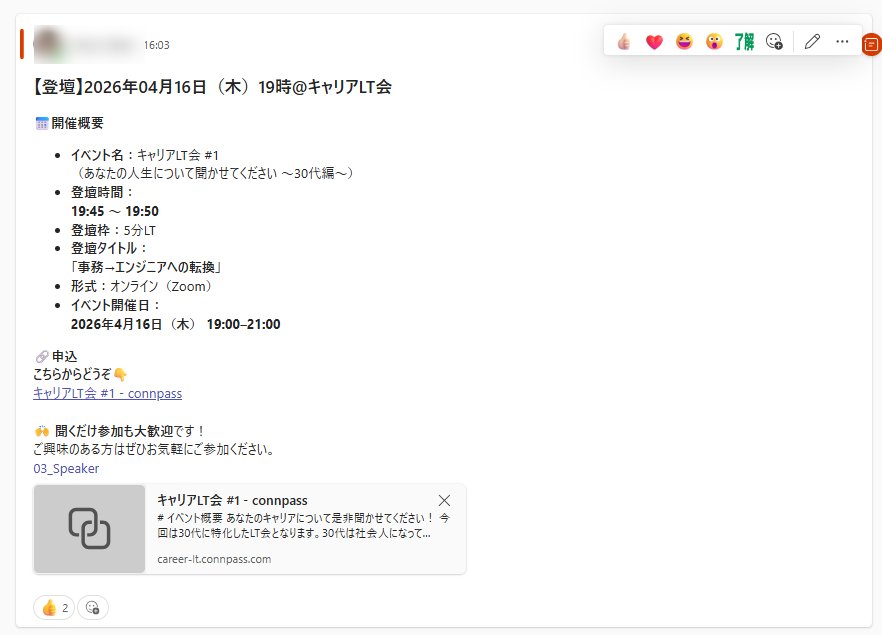Open the emoji picker in the hover toolbar
Viewport: 882px width, 635px height.
tap(774, 42)
